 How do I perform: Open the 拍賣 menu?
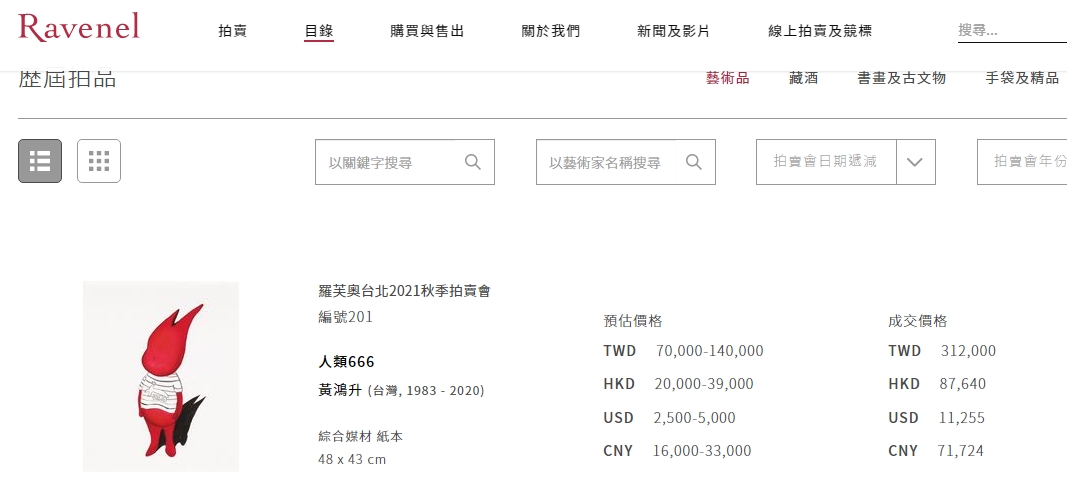tap(233, 31)
